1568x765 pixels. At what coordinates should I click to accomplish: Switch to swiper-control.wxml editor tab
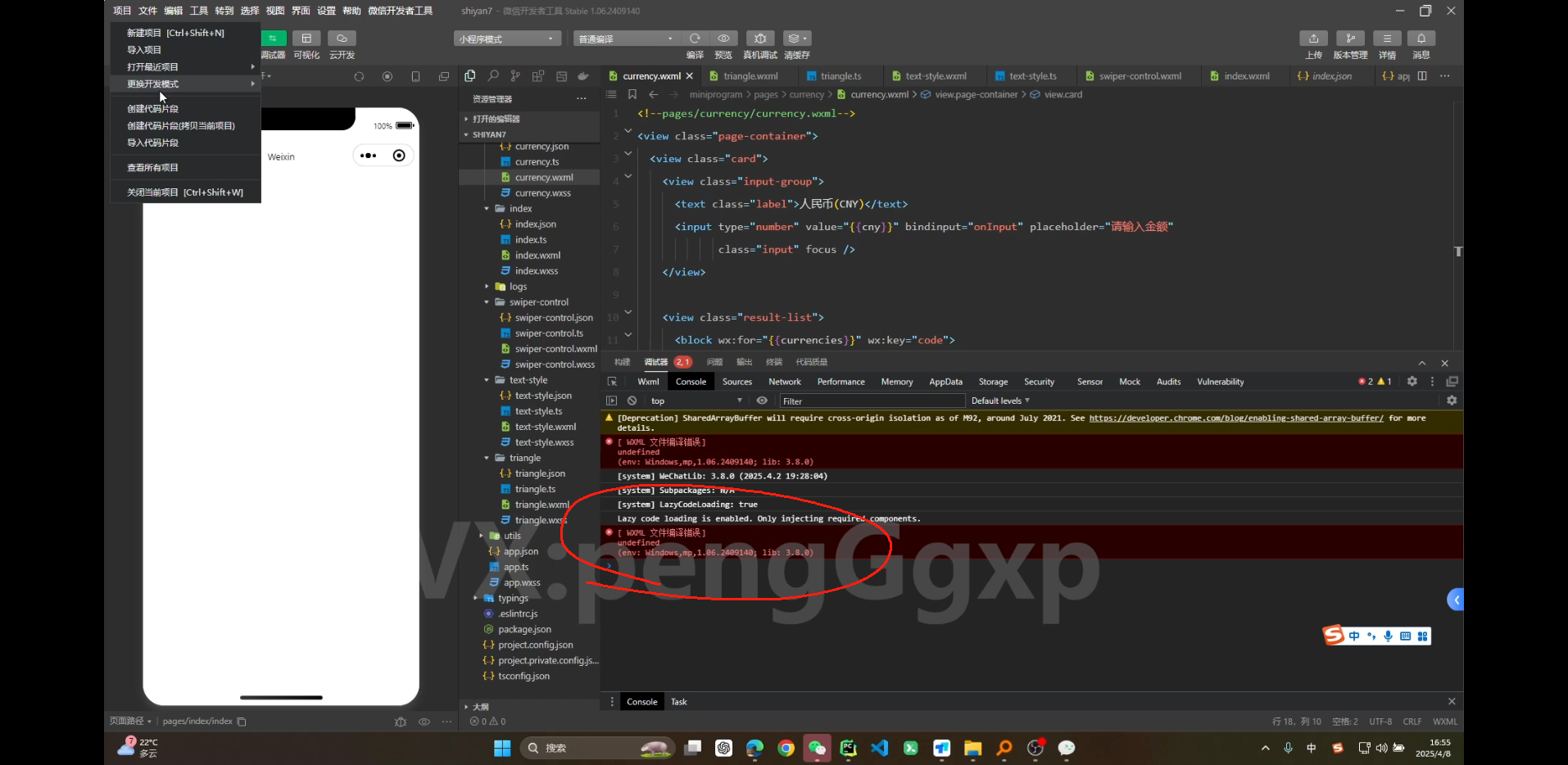[x=1140, y=76]
